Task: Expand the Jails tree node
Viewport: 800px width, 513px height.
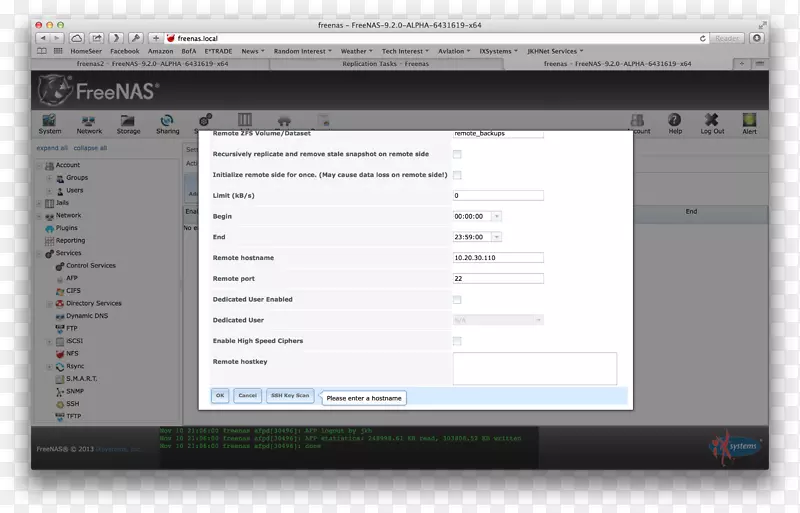Action: coord(40,203)
